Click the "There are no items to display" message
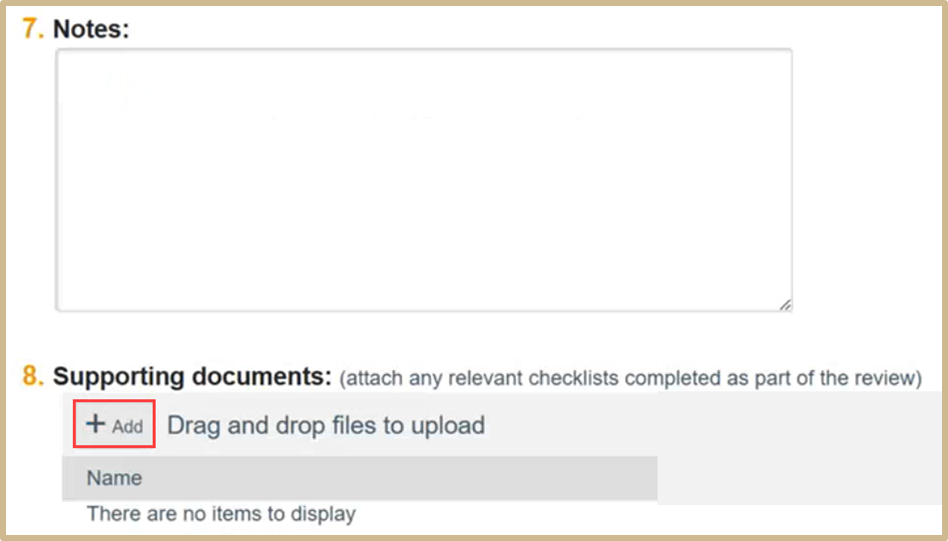 click(x=221, y=514)
